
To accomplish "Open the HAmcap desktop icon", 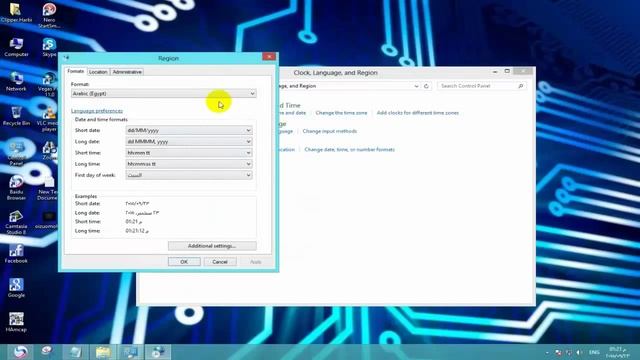I will 16,322.
